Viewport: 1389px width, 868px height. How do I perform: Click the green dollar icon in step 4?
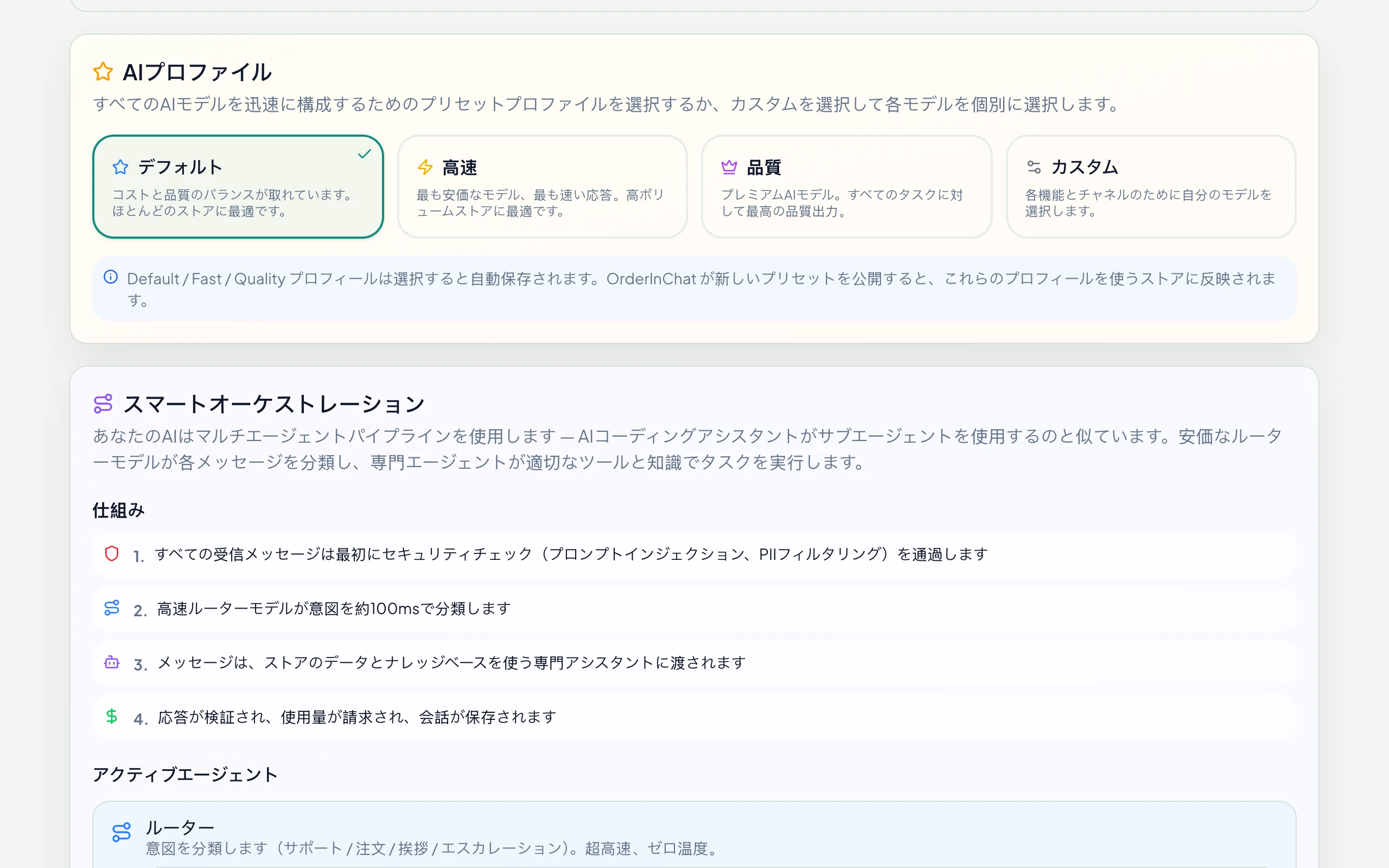pos(112,717)
